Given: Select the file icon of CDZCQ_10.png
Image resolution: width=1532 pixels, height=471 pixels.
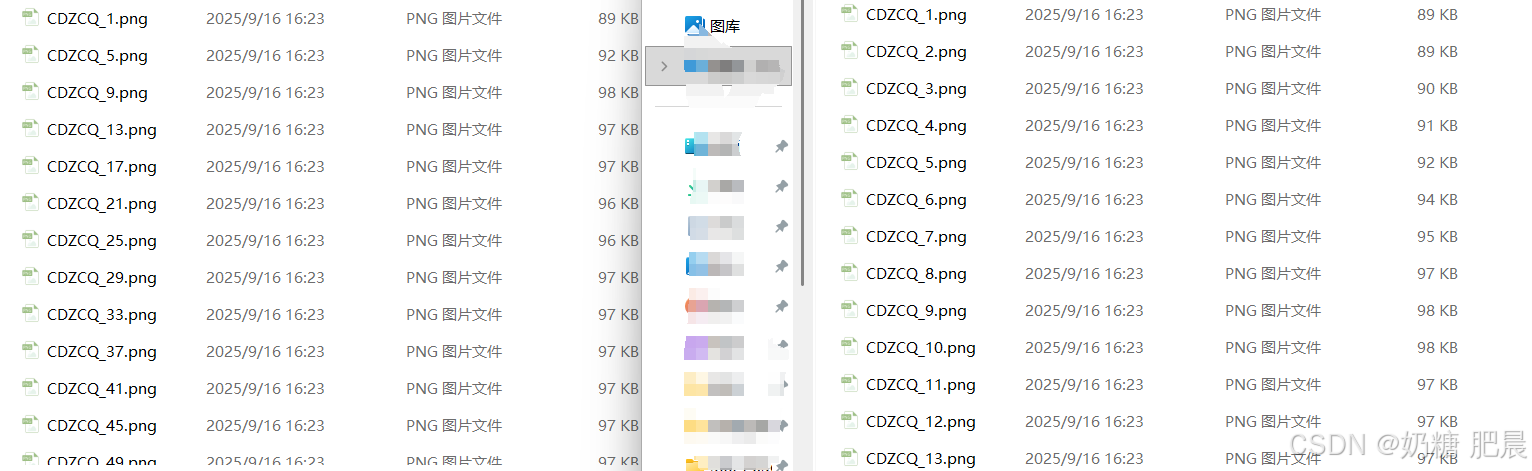Looking at the screenshot, I should pos(849,346).
